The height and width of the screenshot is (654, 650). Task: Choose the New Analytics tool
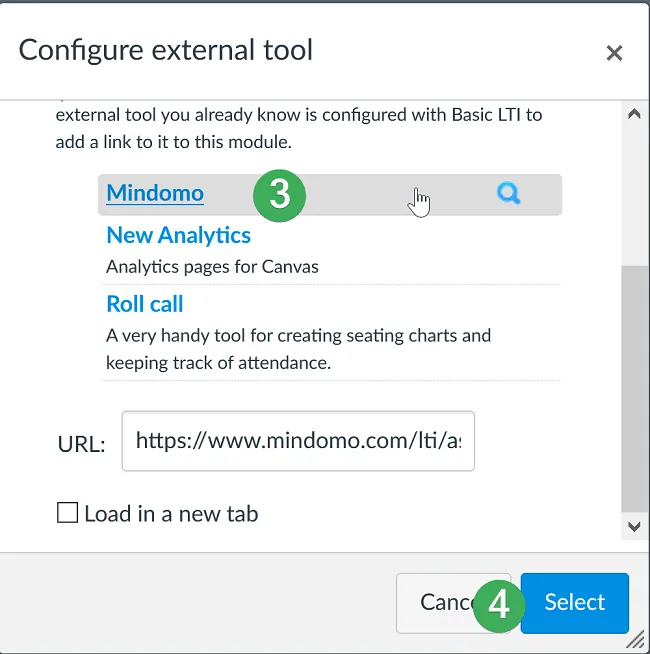click(178, 236)
